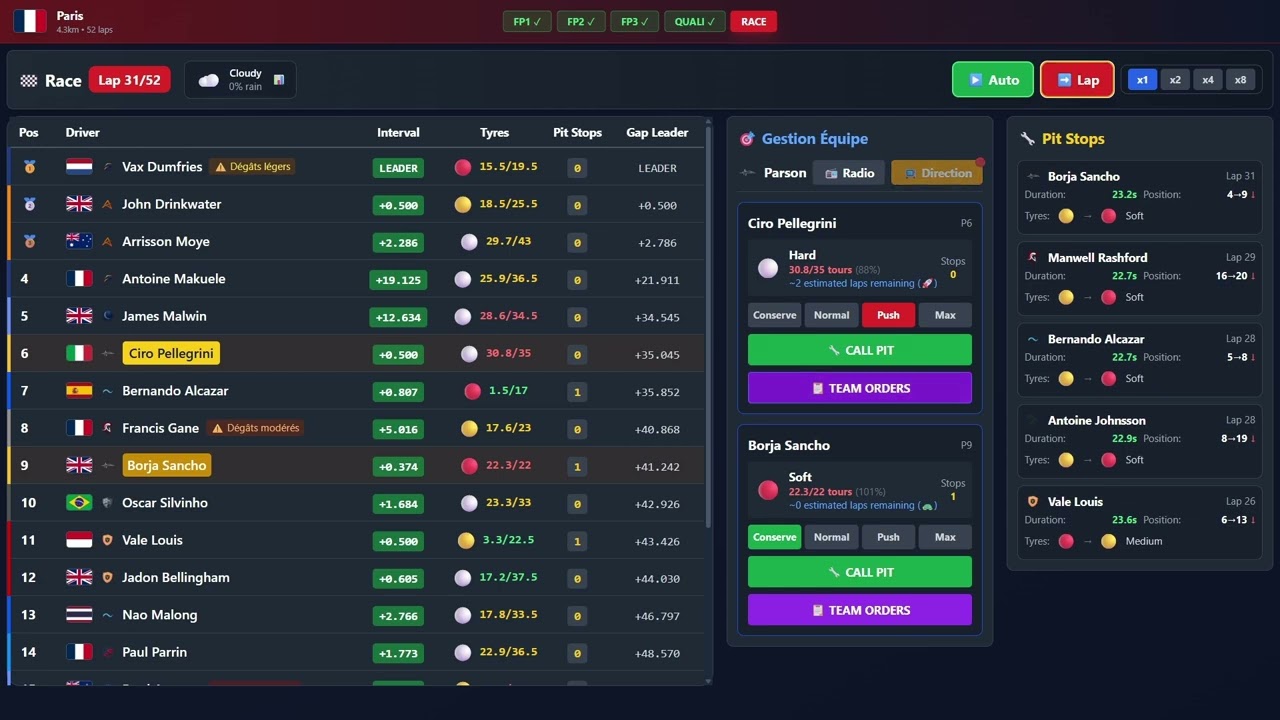Click the cloudy weather icon

click(x=209, y=80)
